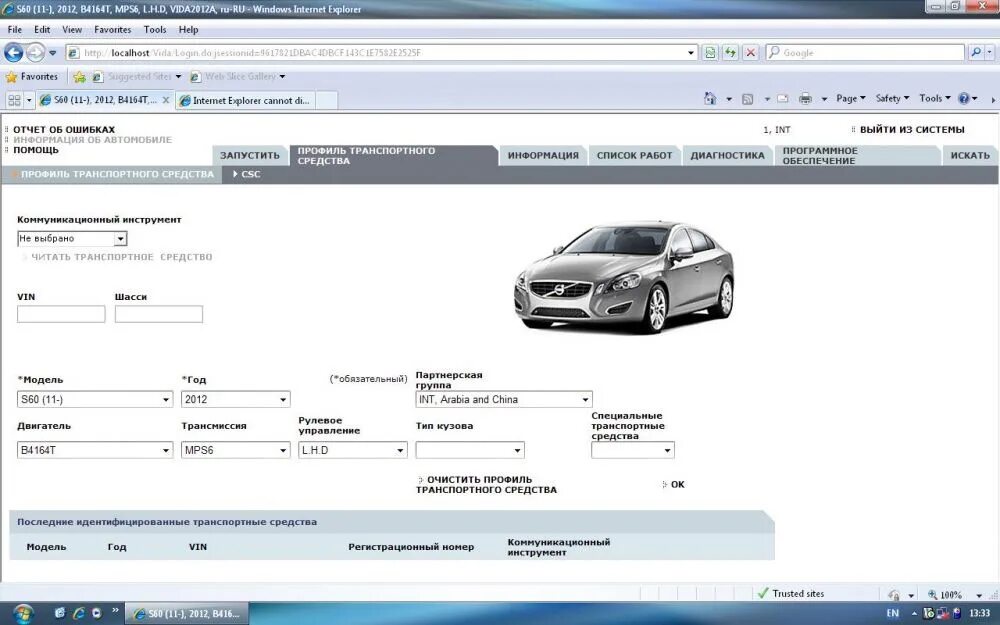The image size is (1000, 625).
Task: Open the View menu
Action: 71,29
